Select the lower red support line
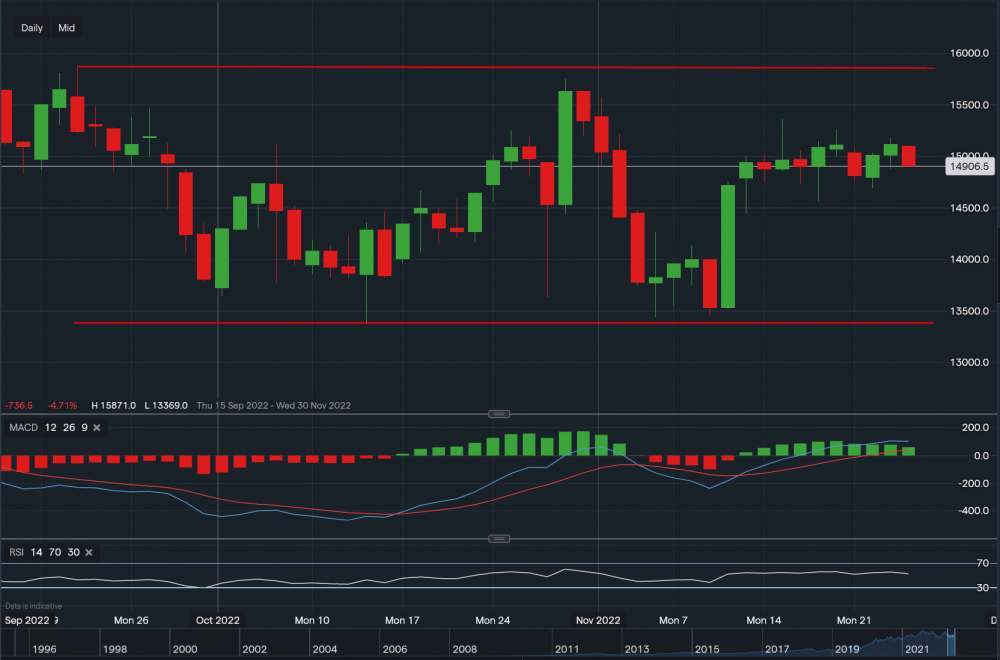The width and height of the screenshot is (1000, 660). [500, 322]
